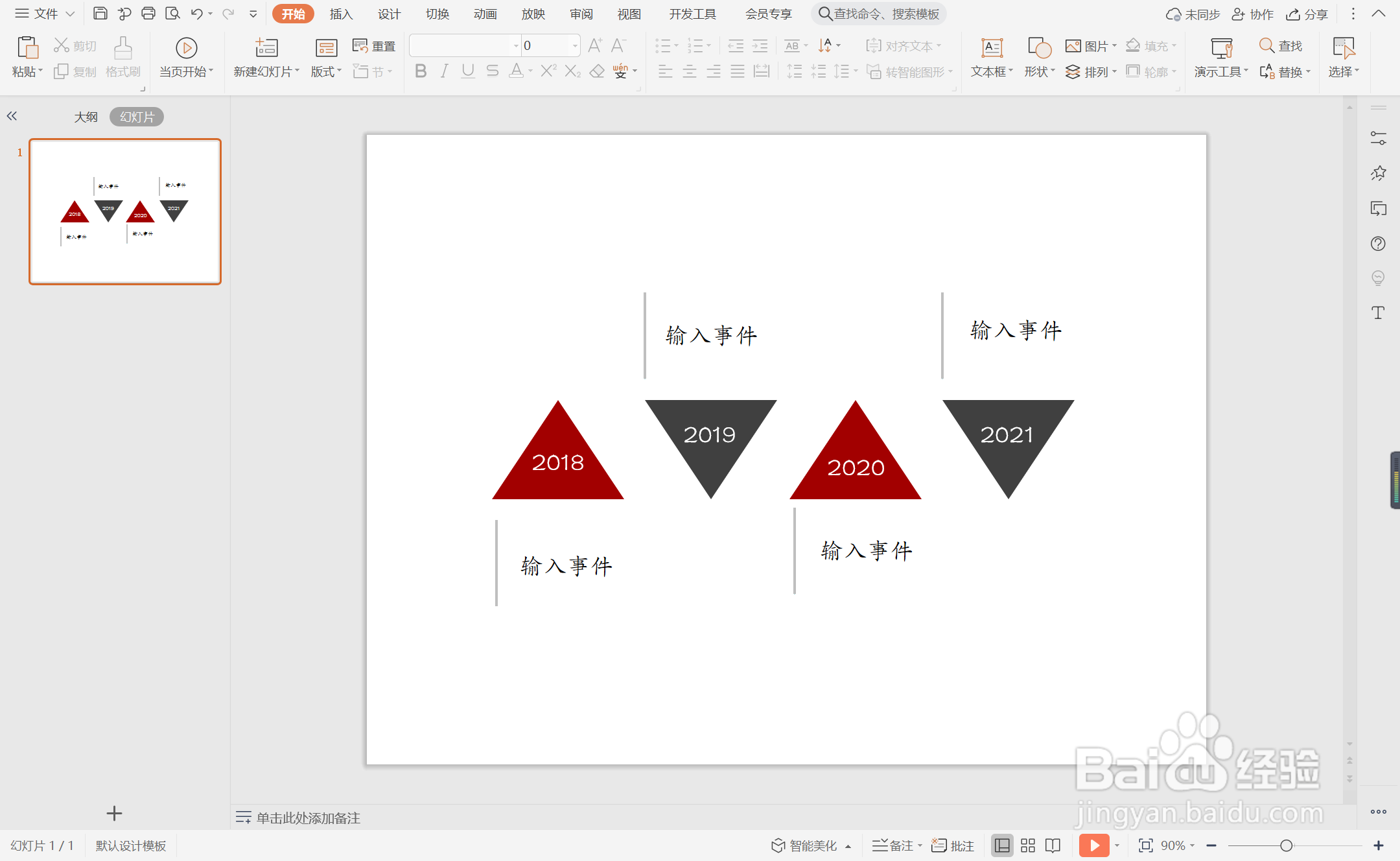Screen dimensions: 1400x861
Task: Start slideshow with orange play button
Action: coord(1094,845)
